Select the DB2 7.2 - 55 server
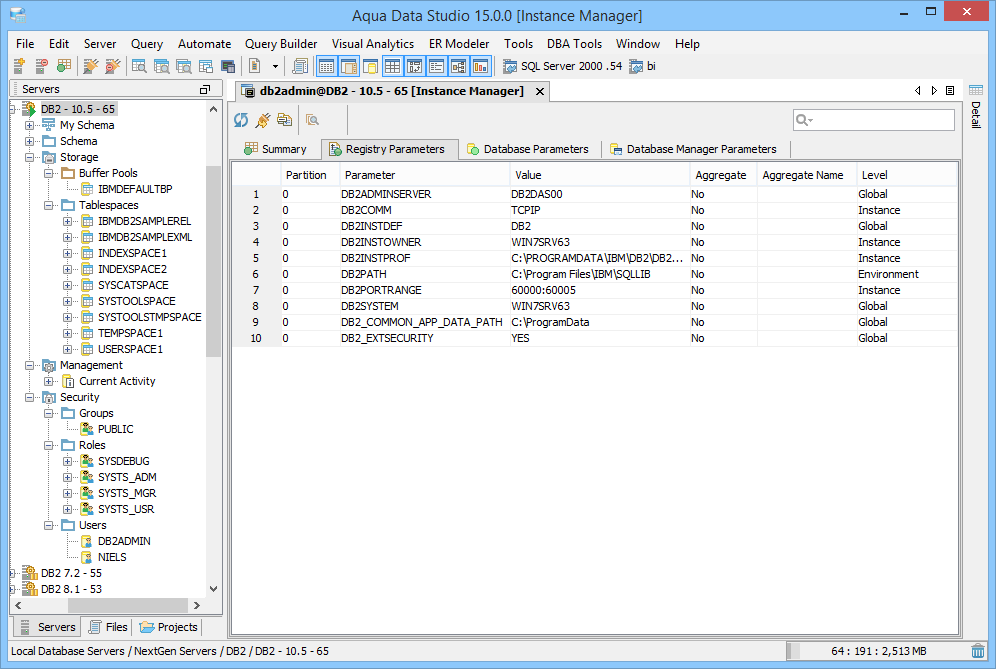 pos(71,573)
